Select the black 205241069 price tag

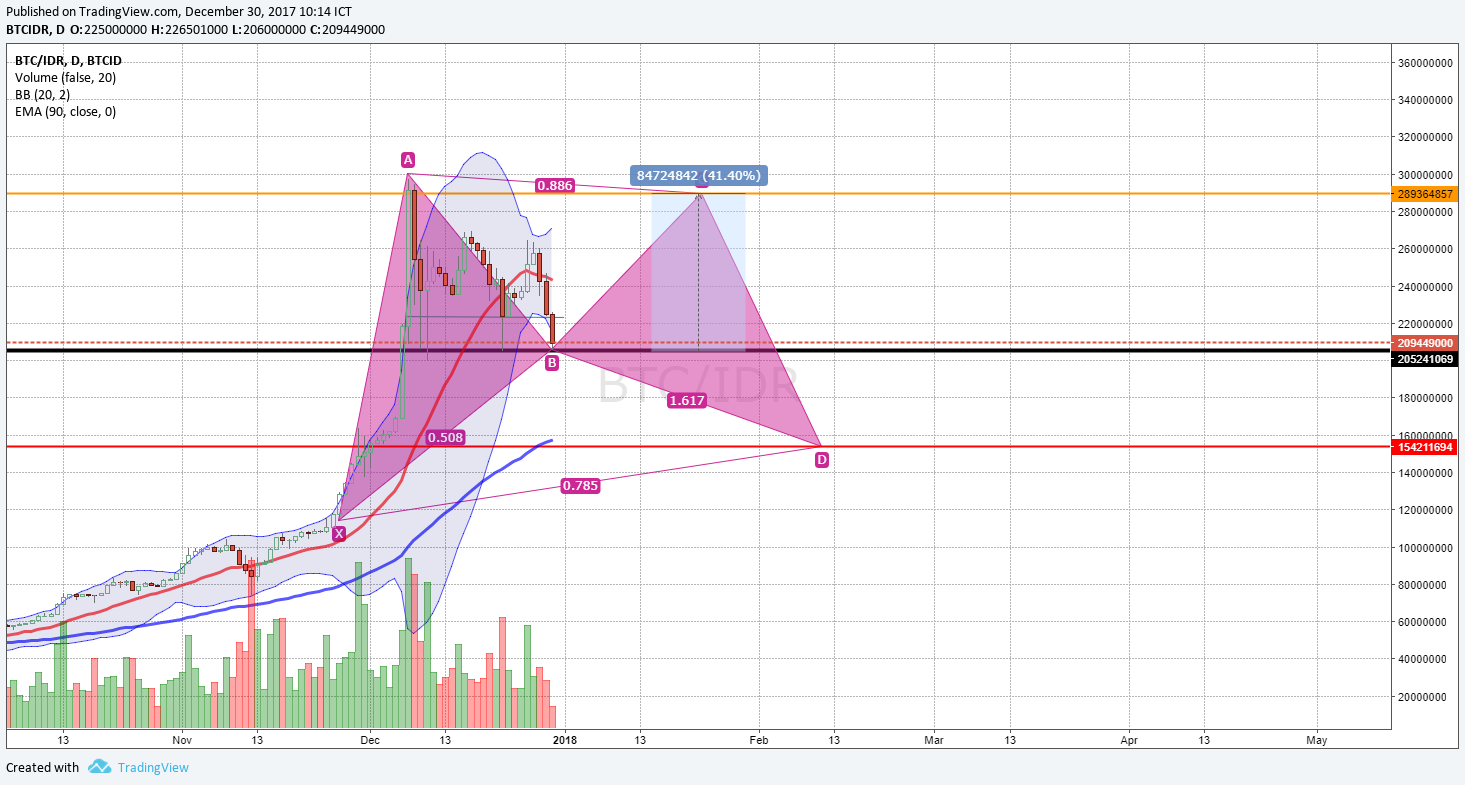1424,358
